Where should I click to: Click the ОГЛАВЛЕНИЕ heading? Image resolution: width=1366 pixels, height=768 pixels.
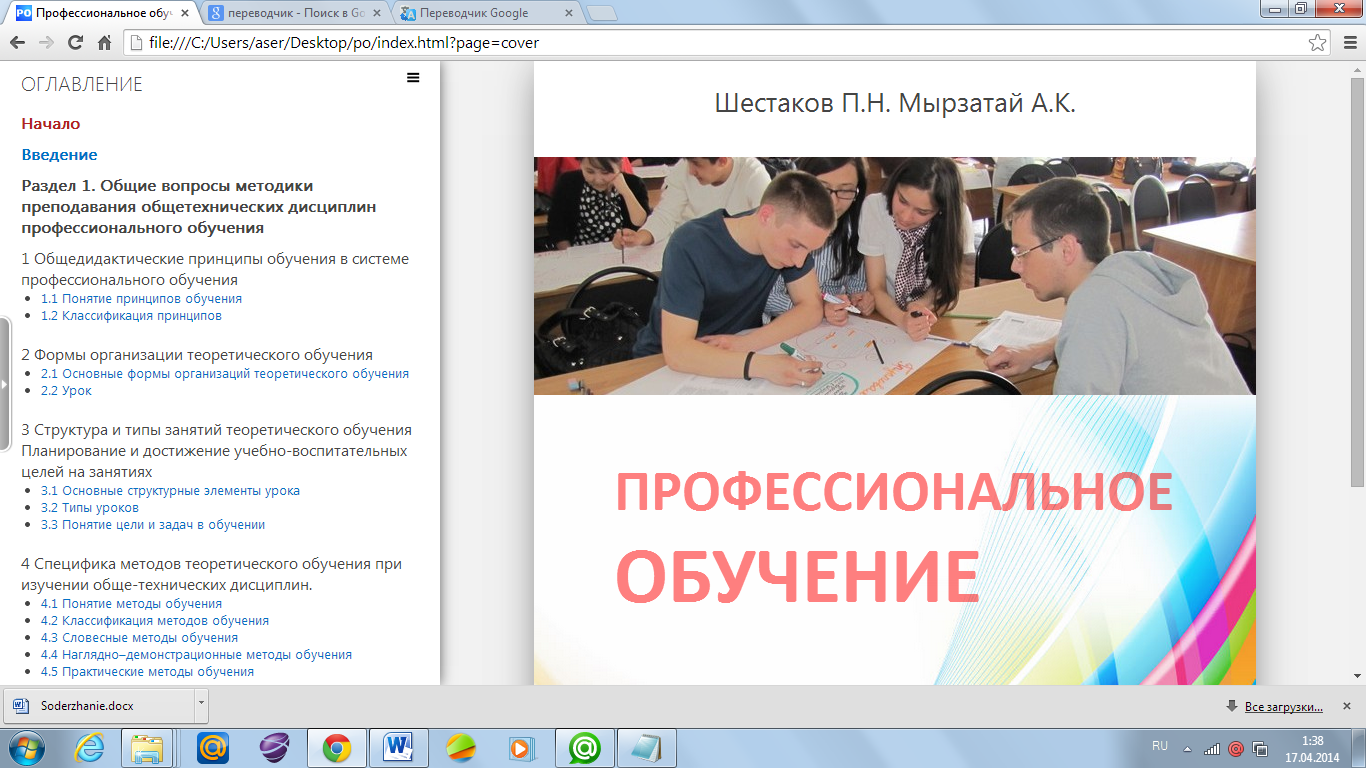82,85
